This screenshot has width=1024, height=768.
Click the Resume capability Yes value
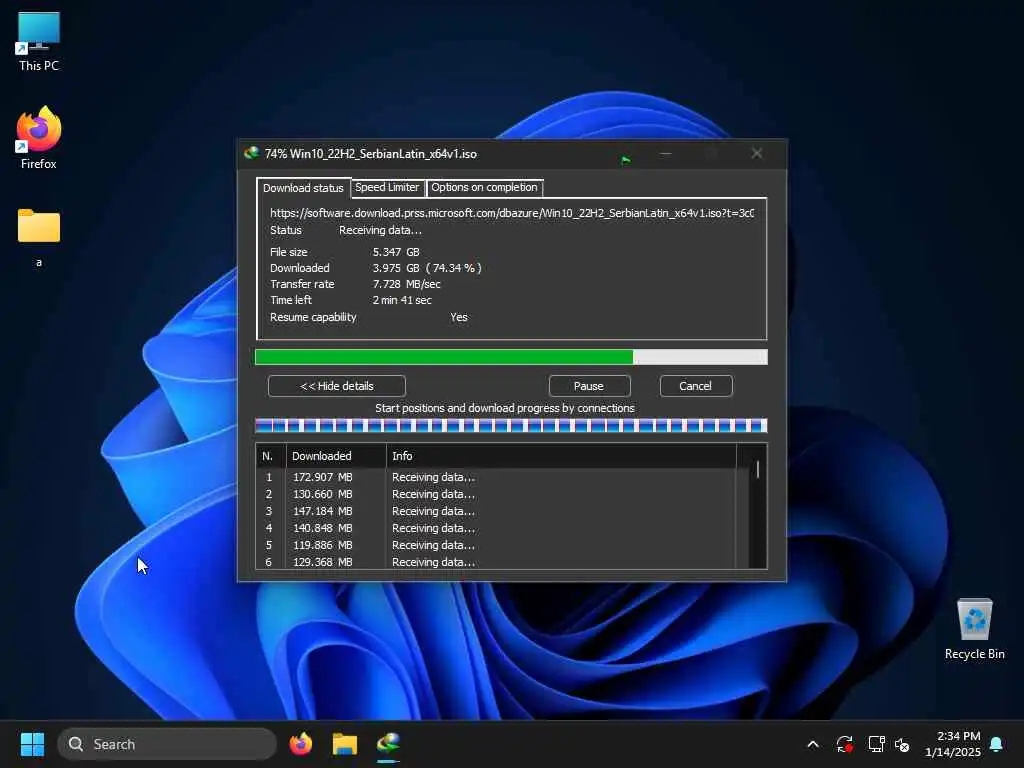pos(458,317)
